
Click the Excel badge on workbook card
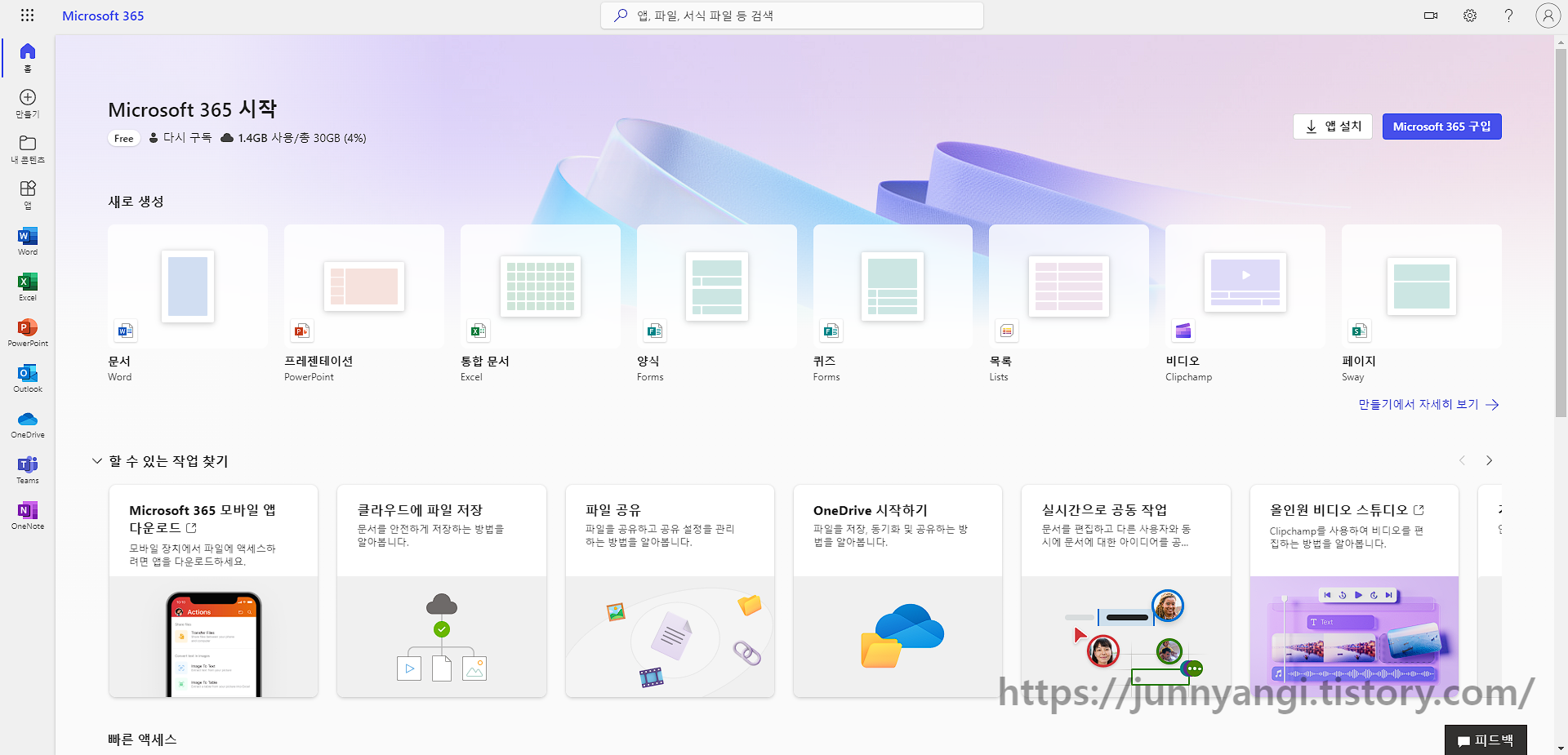(478, 331)
